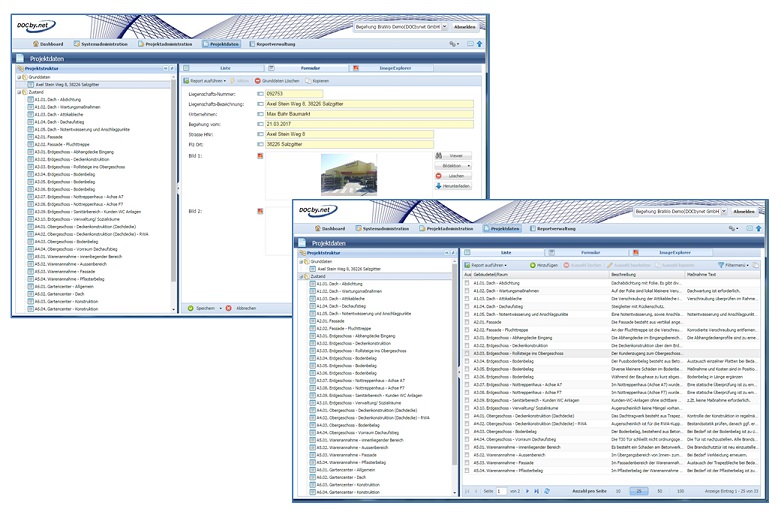The width and height of the screenshot is (781, 515).
Task: Collapse Zustand node in front window tree
Action: (301, 276)
